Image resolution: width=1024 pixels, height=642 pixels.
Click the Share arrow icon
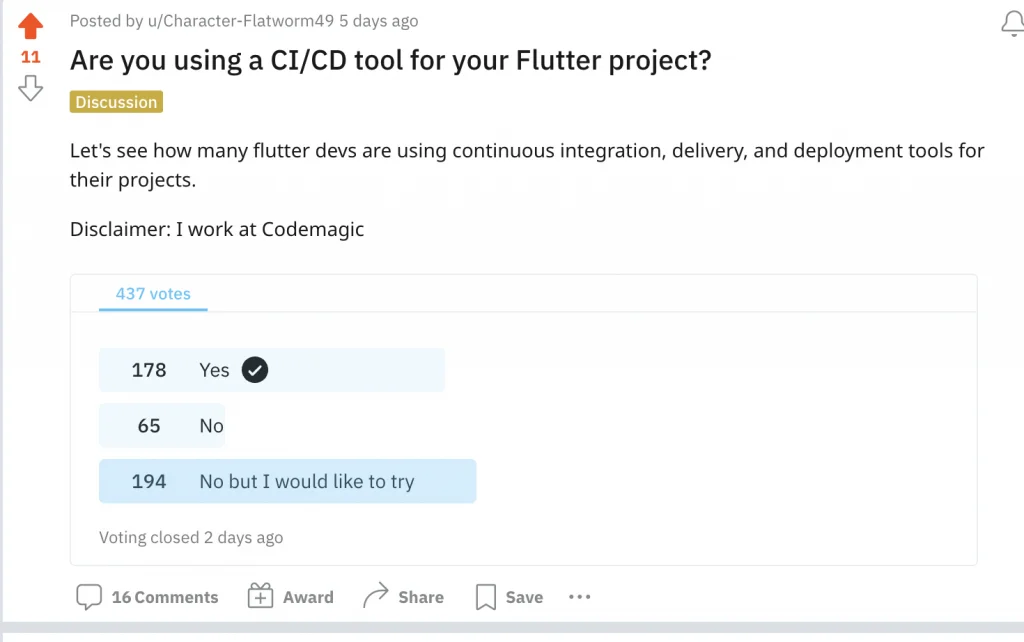click(x=376, y=597)
